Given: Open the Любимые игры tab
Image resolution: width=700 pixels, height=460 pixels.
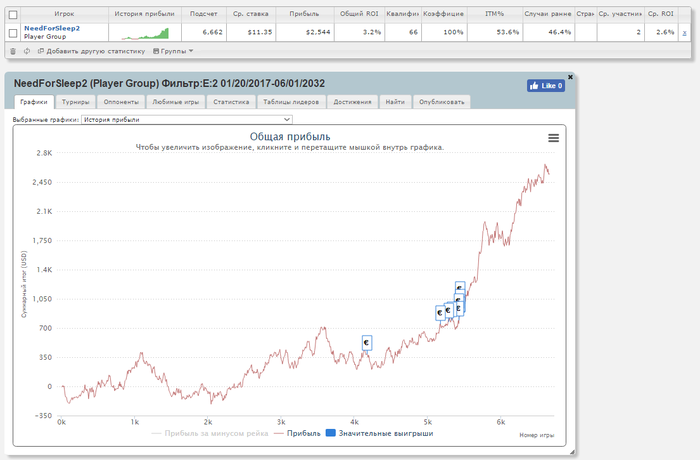Looking at the screenshot, I should (x=175, y=102).
